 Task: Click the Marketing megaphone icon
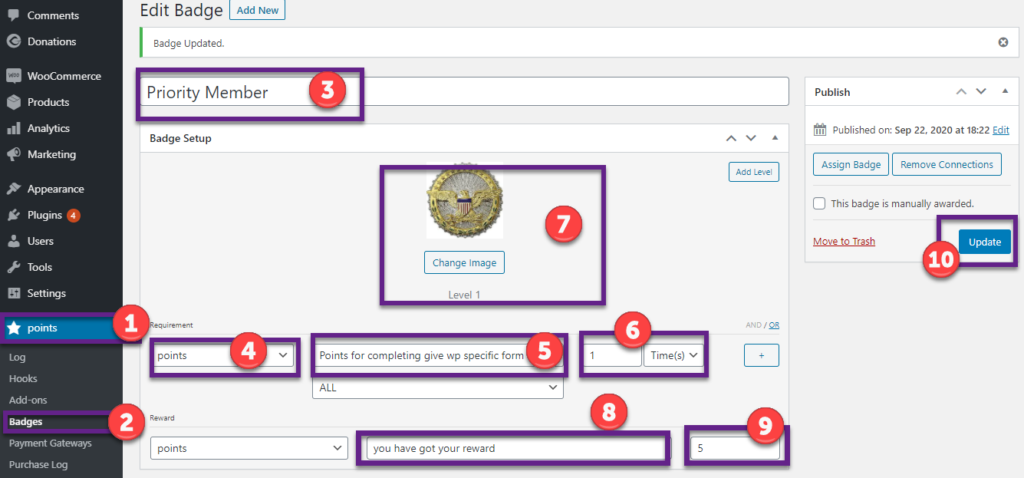click(x=14, y=154)
